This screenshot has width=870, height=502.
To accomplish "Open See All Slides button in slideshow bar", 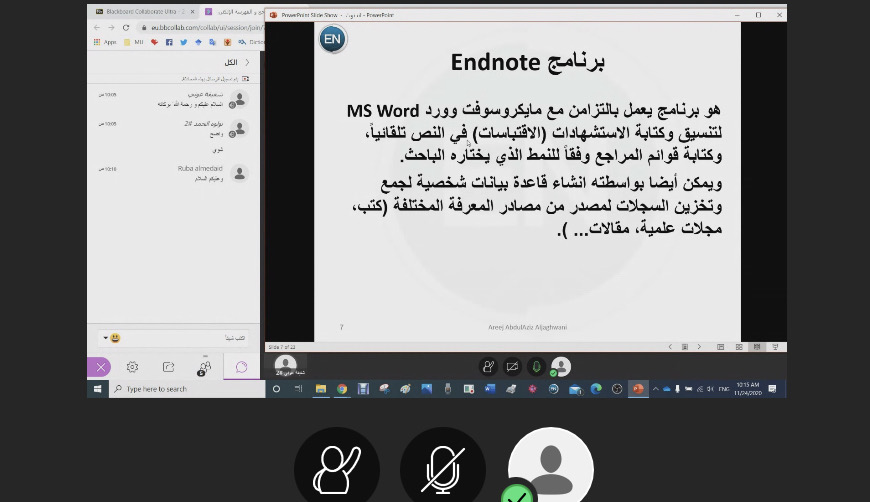I will pos(685,347).
